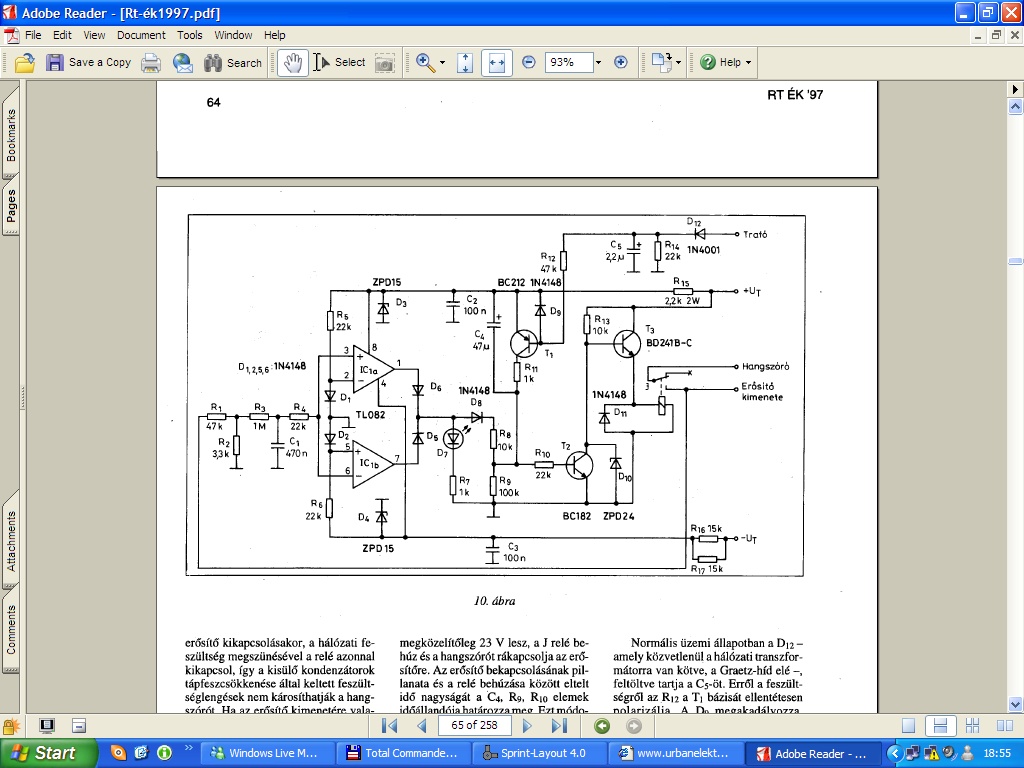Screen dimensions: 1024x768
Task: Click the scrollbar down arrow
Action: 1015,704
